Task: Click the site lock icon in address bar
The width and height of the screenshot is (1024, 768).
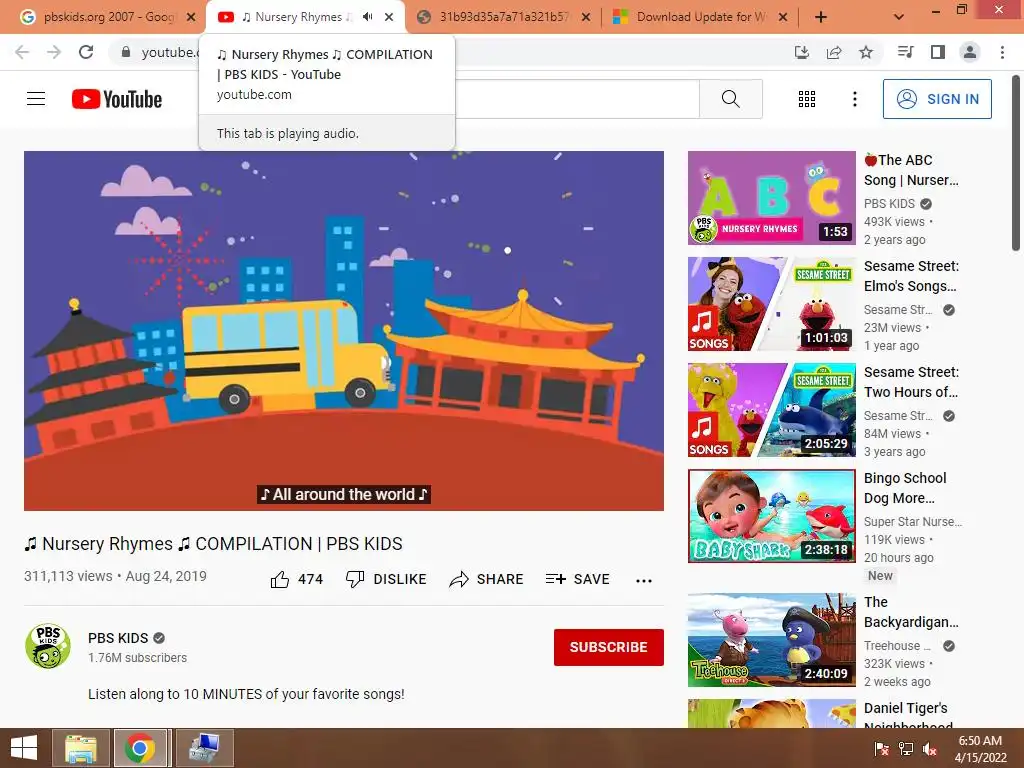Action: coord(126,52)
